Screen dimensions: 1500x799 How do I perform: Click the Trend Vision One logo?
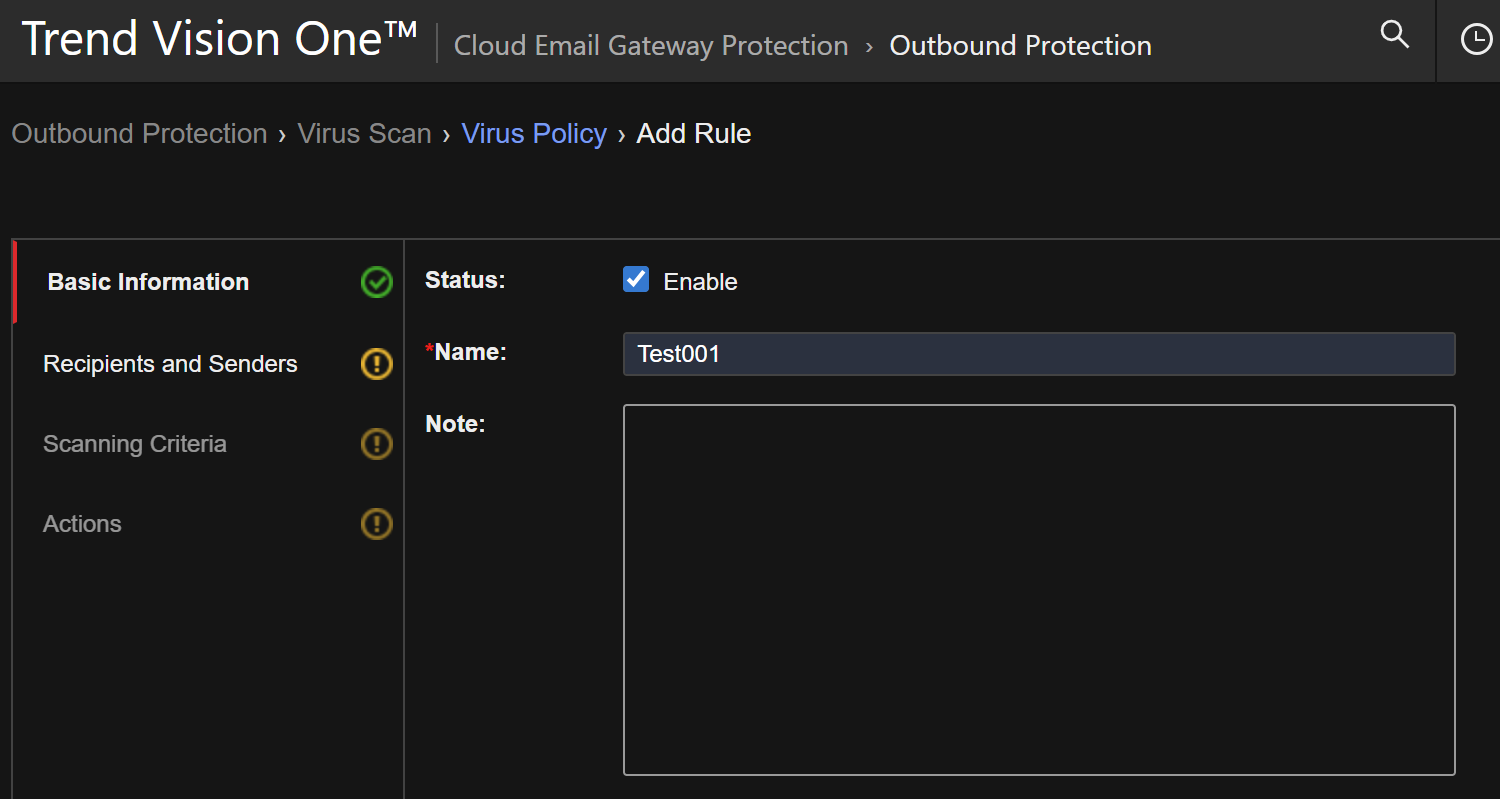pyautogui.click(x=219, y=40)
